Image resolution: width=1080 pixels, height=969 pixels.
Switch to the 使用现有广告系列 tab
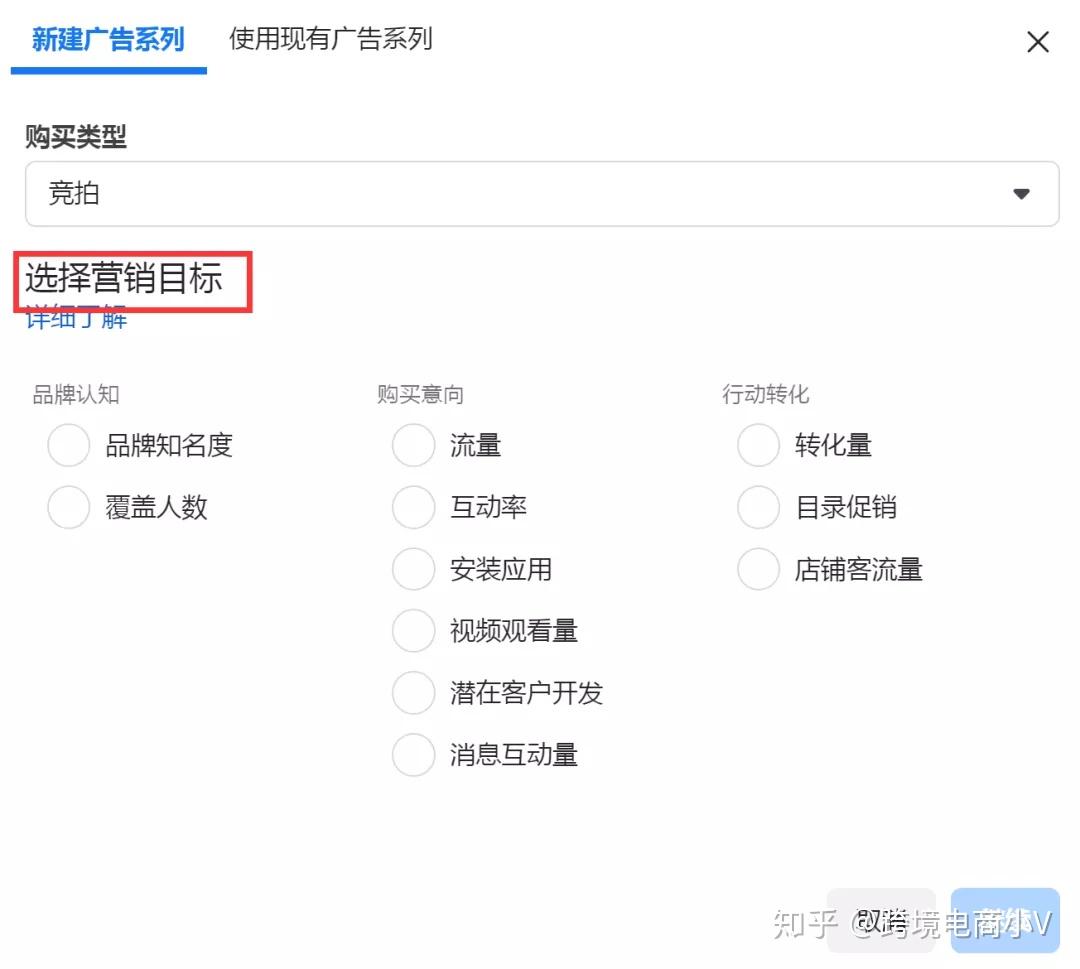[x=330, y=40]
